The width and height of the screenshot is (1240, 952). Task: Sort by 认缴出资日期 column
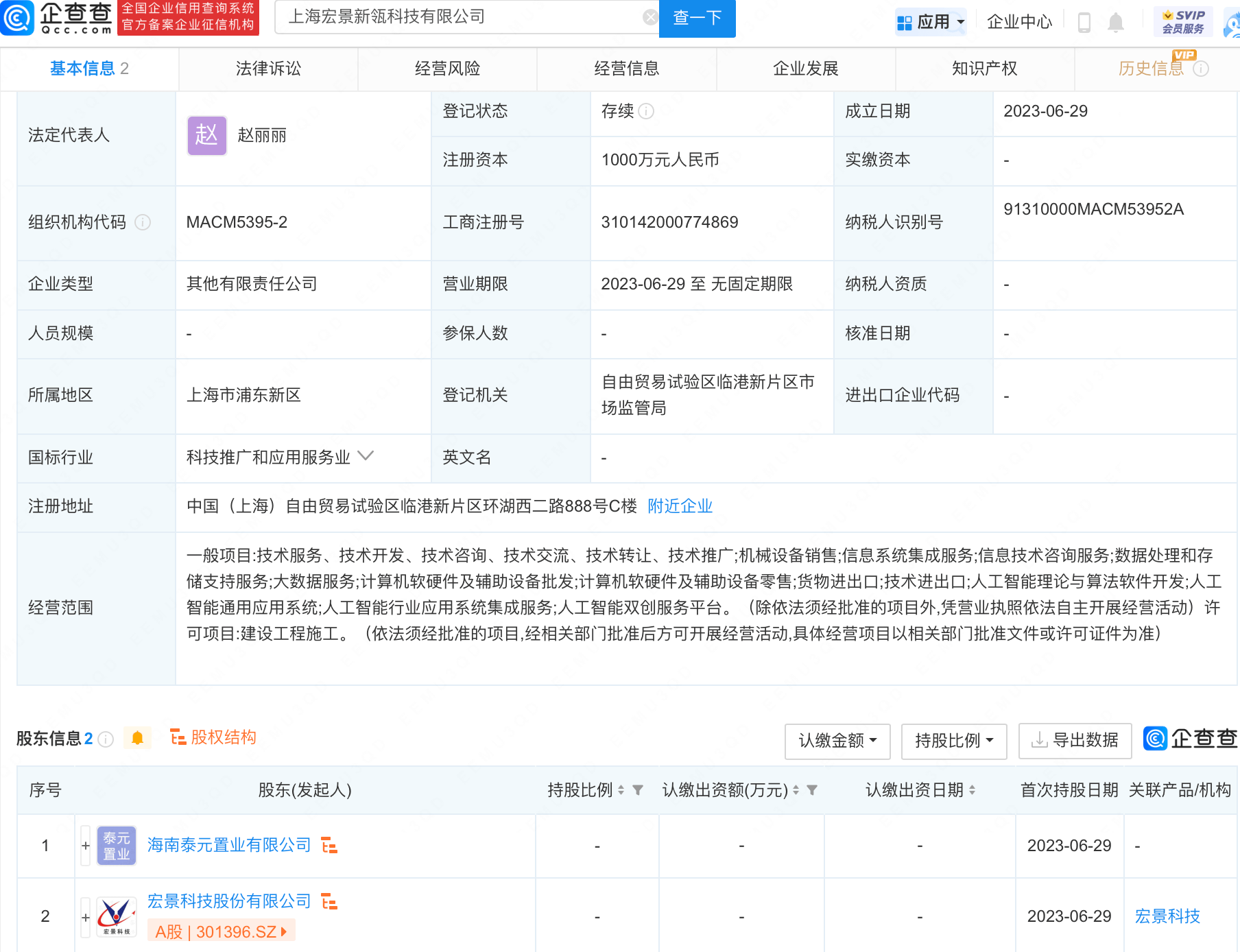(973, 790)
